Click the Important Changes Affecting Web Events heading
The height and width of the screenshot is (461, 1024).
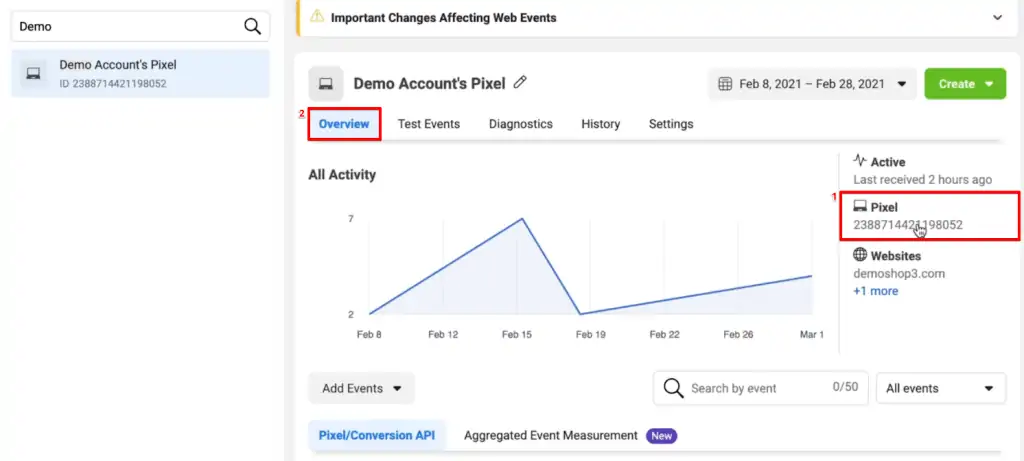(x=443, y=18)
